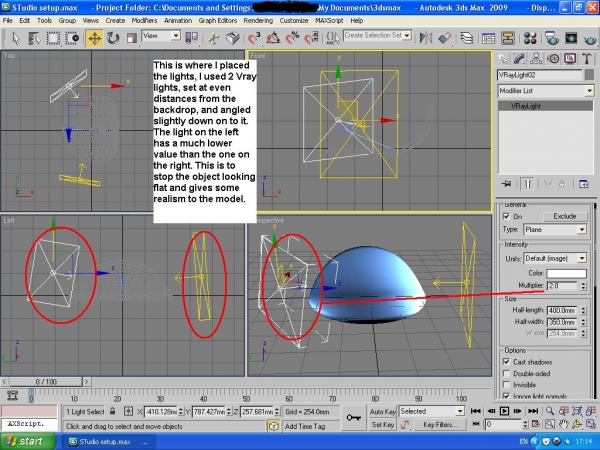600x450 pixels.
Task: Click the Pin Stack icon
Action: point(507,184)
